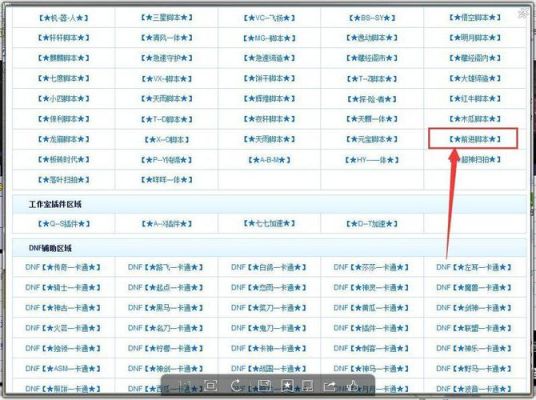
Task: Open the 【★机-器-人★】 link
Action: (64, 17)
